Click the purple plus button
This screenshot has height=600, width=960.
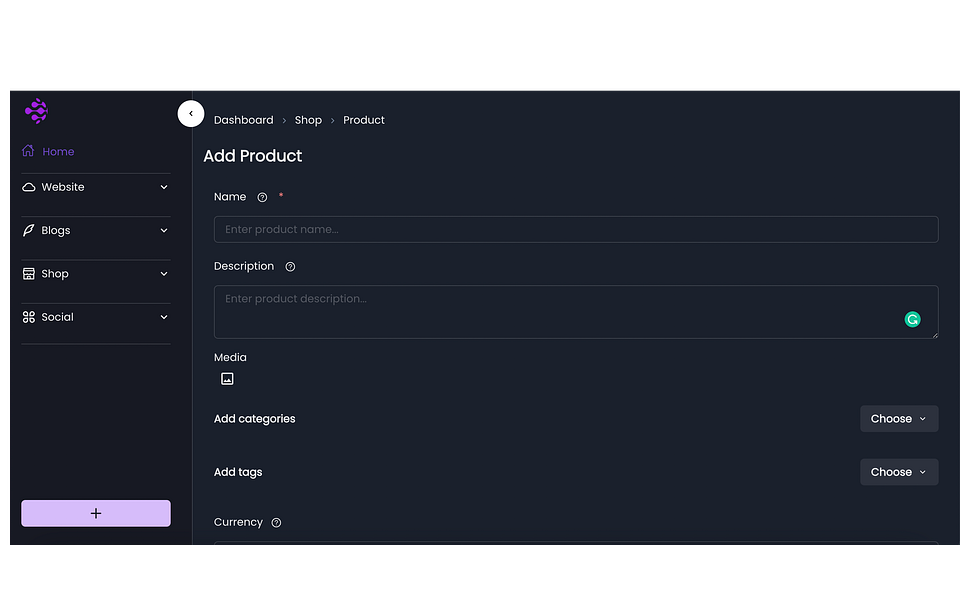click(x=96, y=513)
